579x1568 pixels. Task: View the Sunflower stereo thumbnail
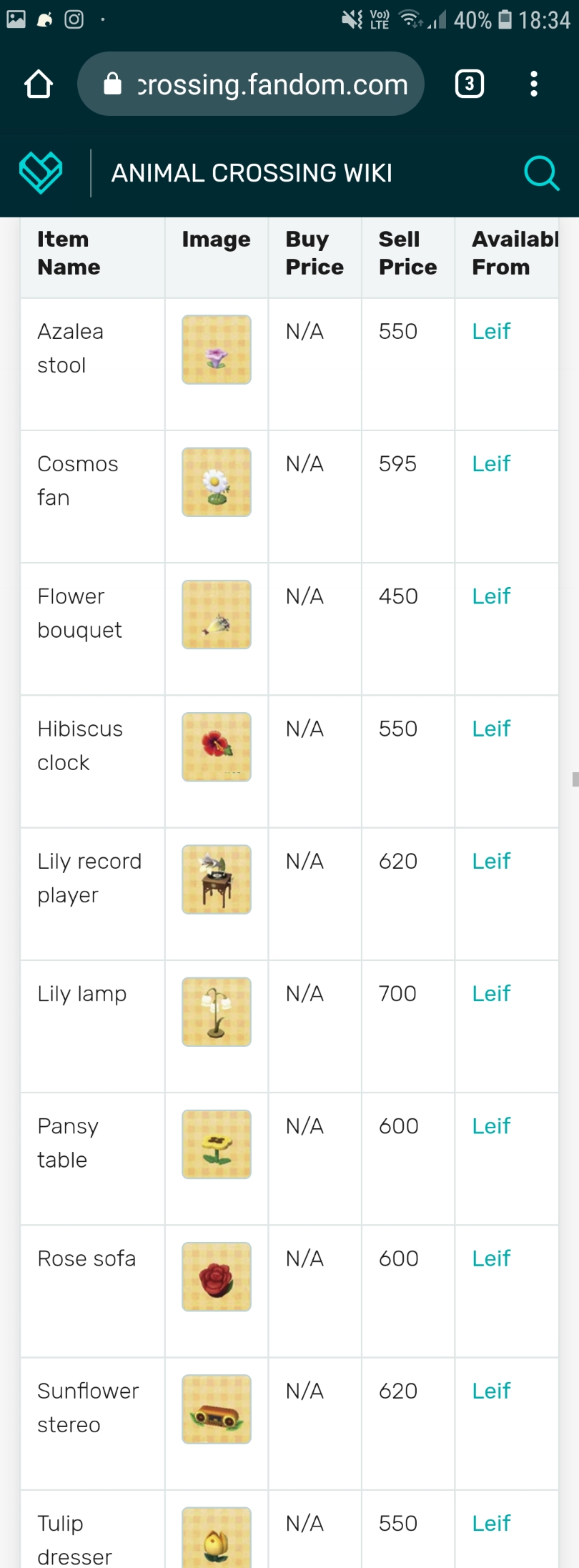[x=217, y=1409]
